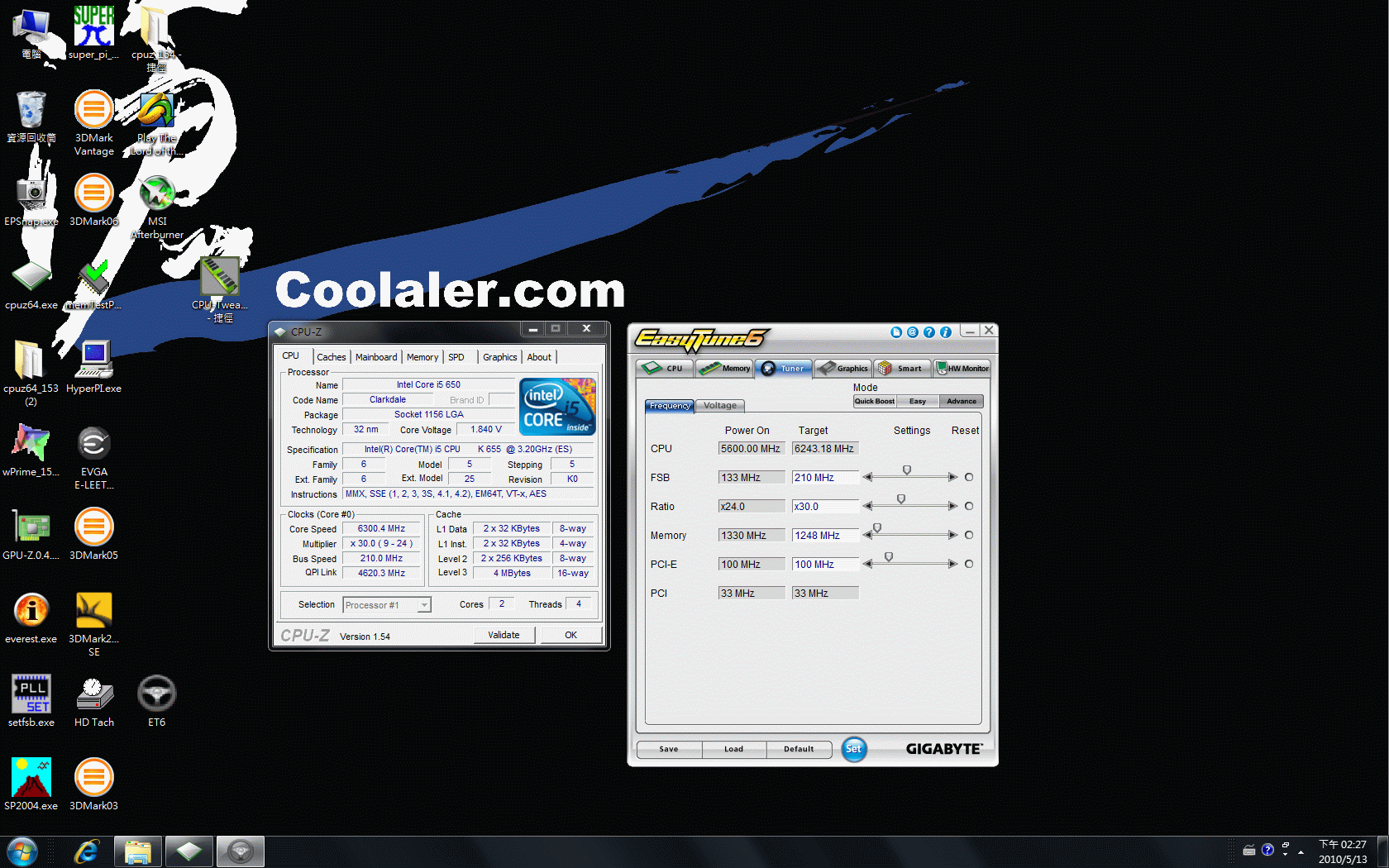Open EVGA E-LEET desktop icon

93,457
